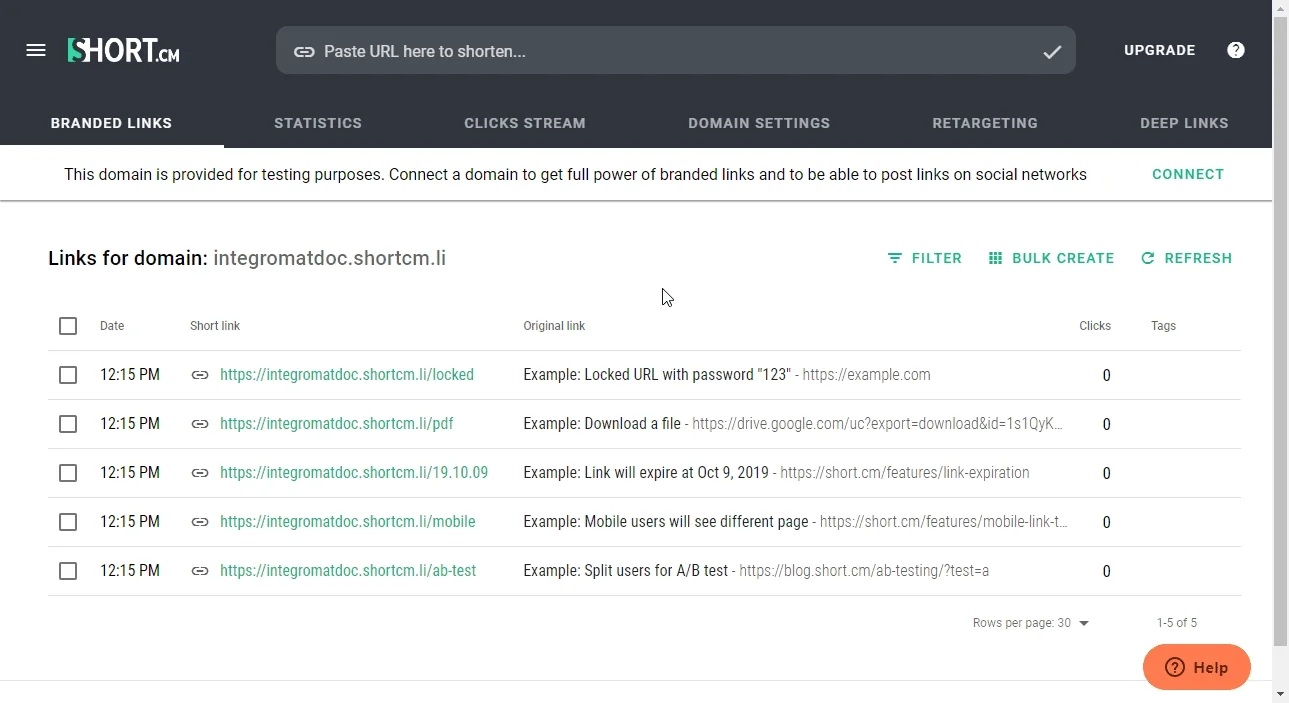Image resolution: width=1289 pixels, height=703 pixels.
Task: Click the Date column header
Action: coord(112,326)
